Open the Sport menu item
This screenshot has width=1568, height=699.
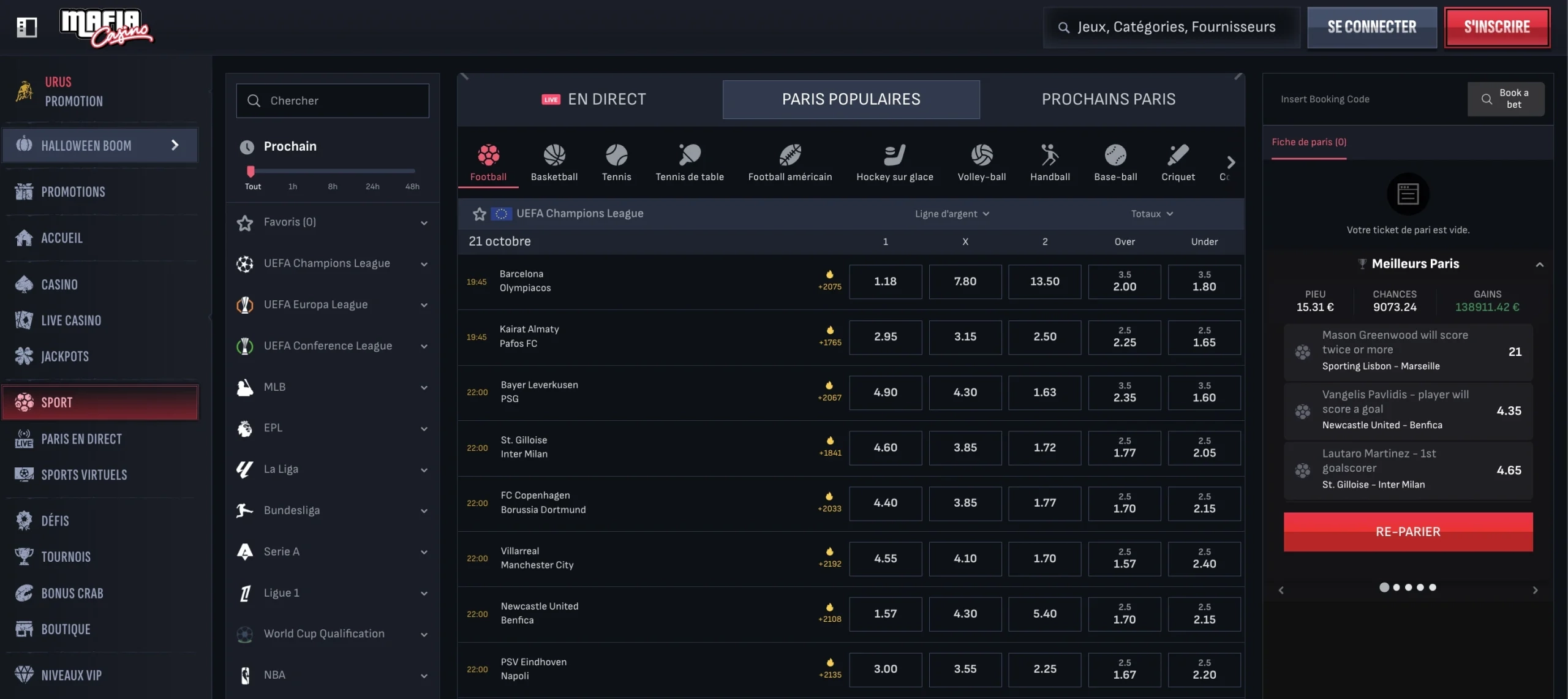[100, 402]
